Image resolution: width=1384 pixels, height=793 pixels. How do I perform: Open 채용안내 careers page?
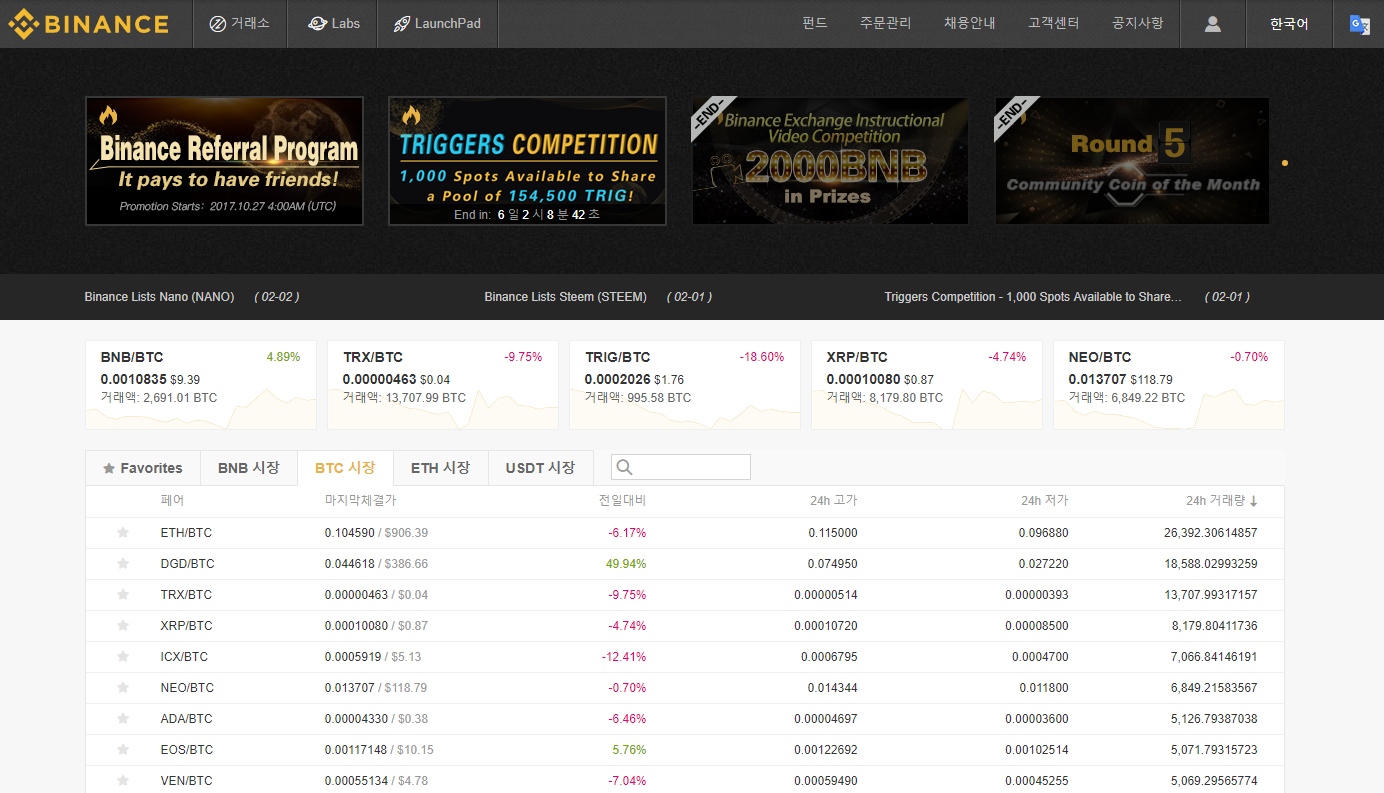[x=970, y=23]
